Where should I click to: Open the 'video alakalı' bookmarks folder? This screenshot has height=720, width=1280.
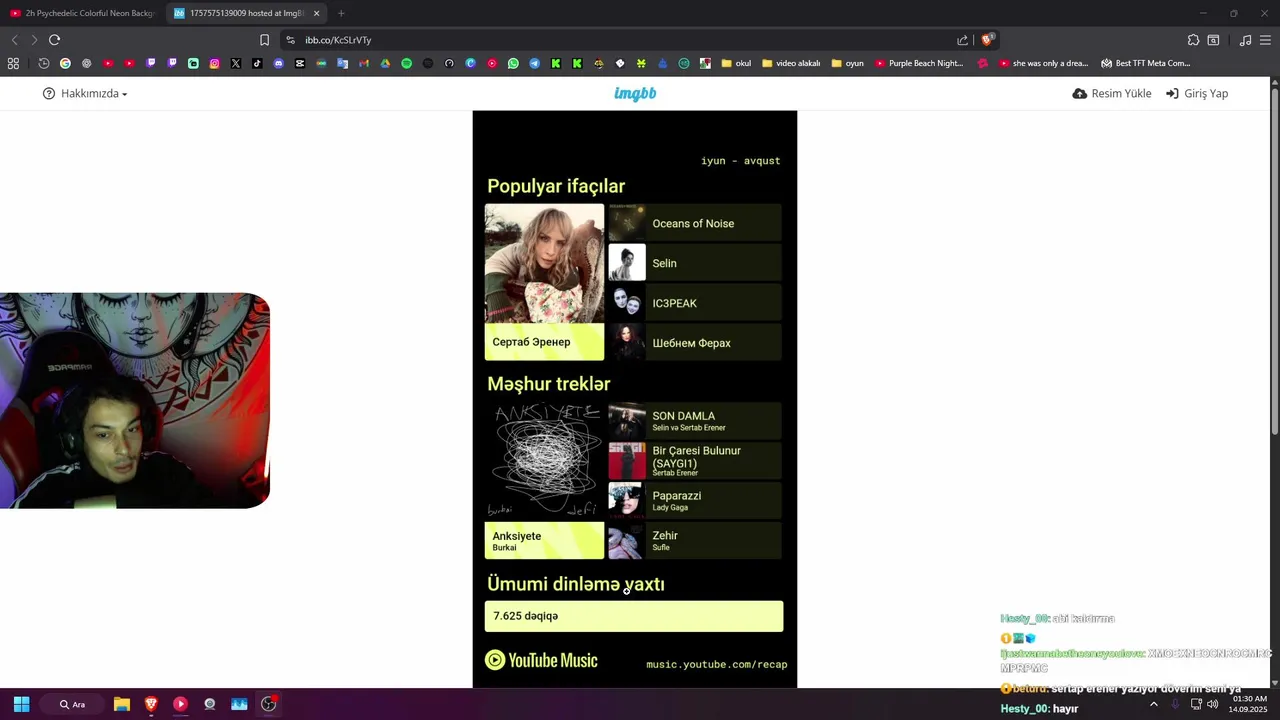tap(790, 63)
